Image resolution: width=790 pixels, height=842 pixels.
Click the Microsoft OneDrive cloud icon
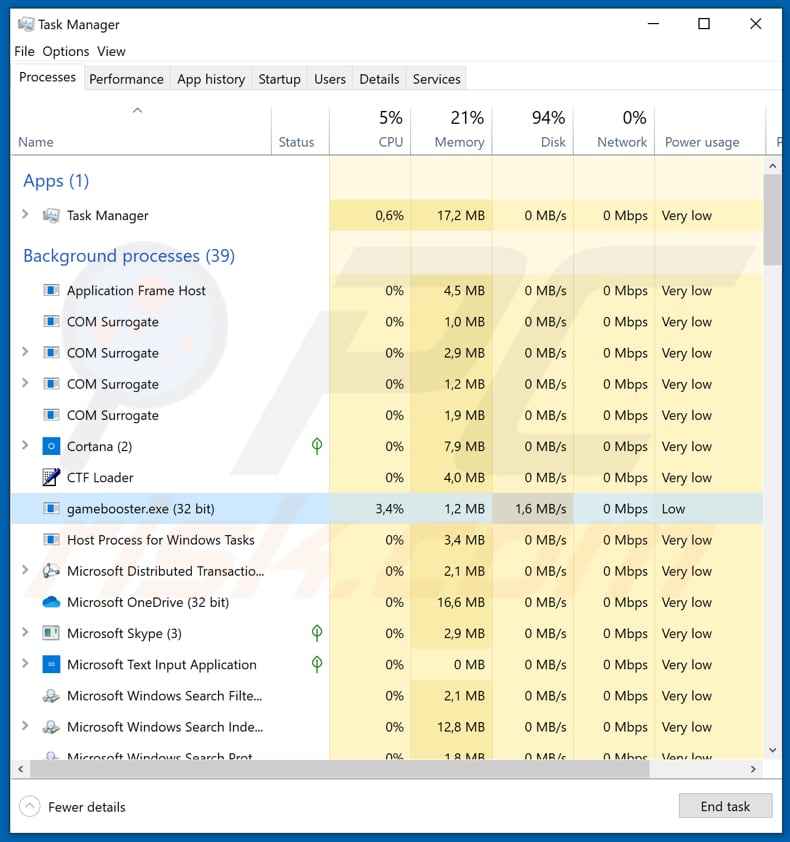tap(51, 602)
